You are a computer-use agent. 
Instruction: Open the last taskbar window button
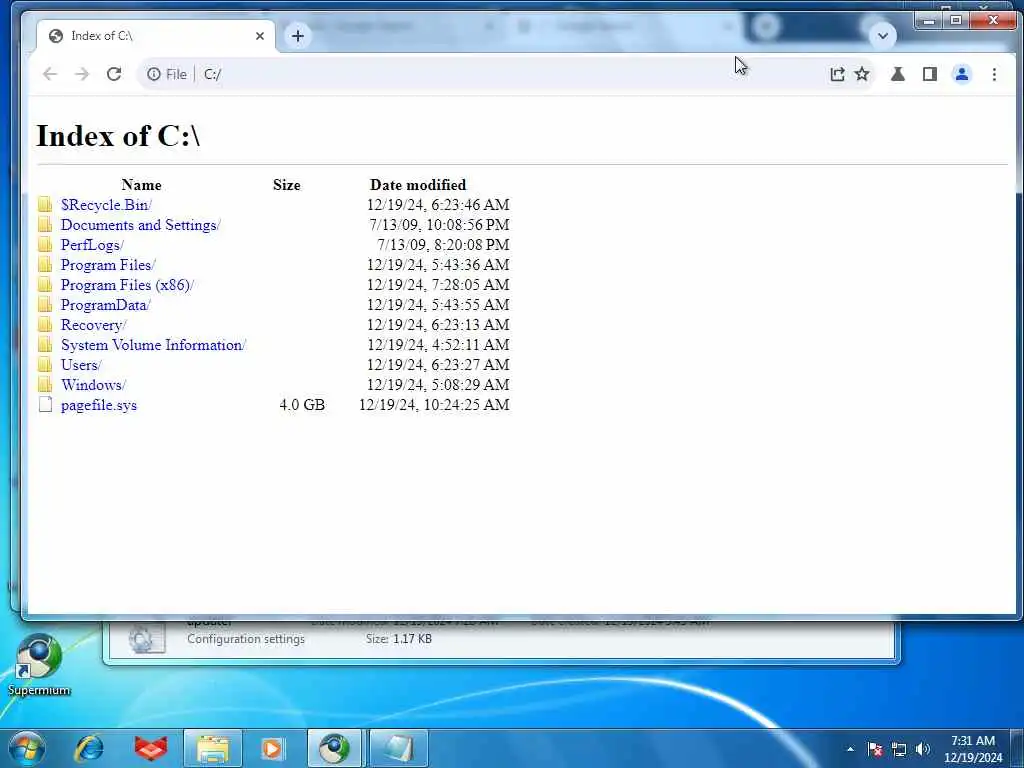[x=398, y=748]
